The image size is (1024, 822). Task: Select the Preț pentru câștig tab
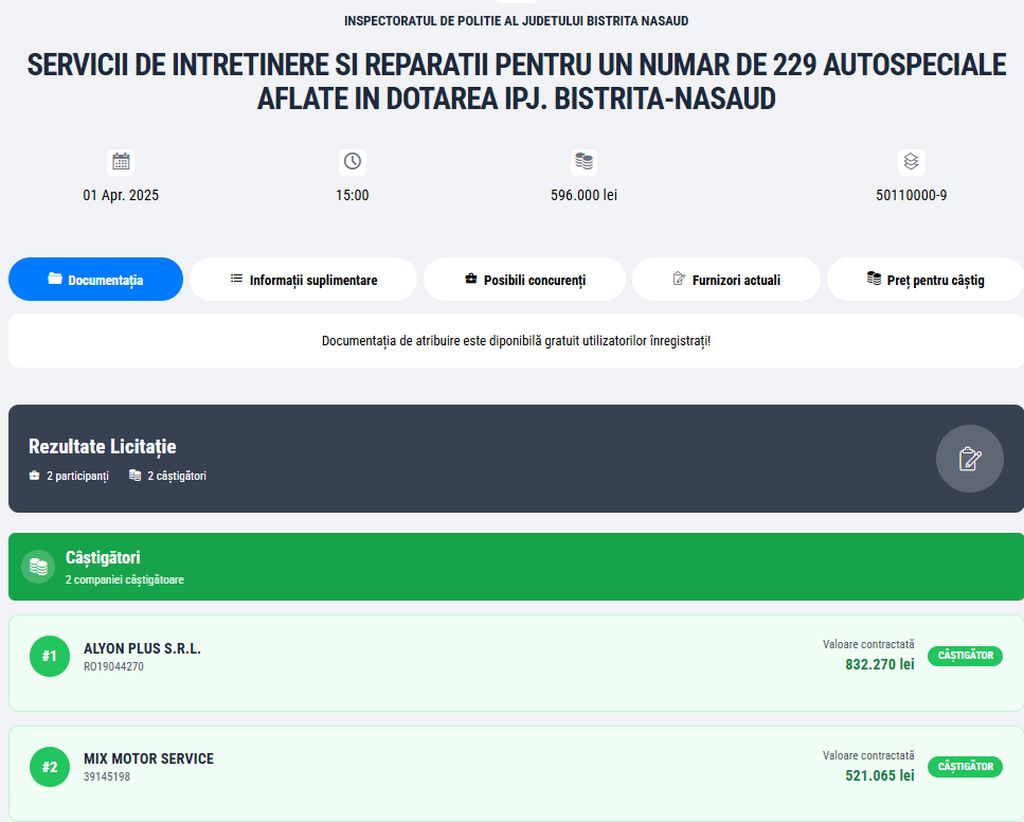tap(925, 280)
